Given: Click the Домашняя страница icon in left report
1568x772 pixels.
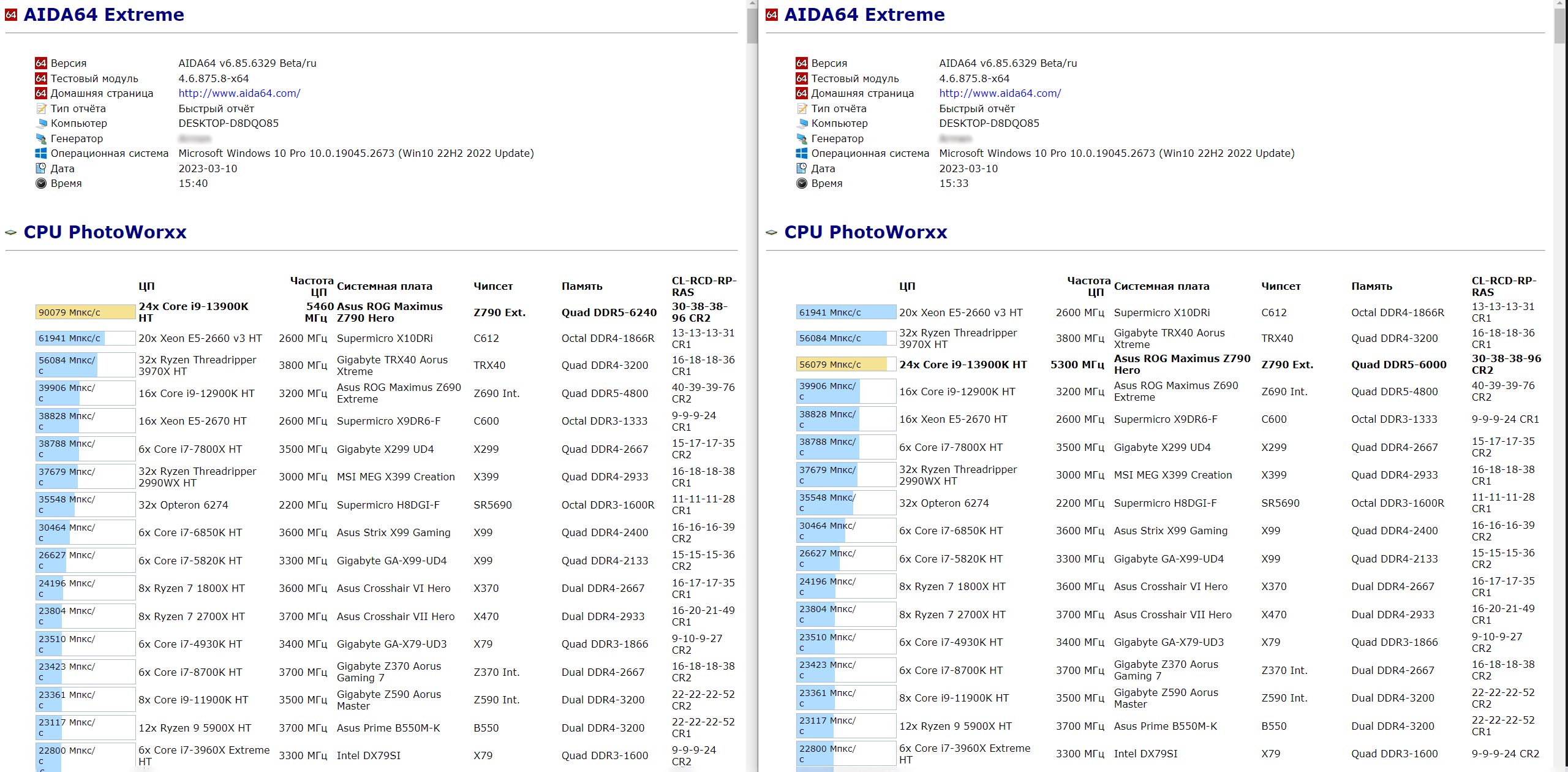Looking at the screenshot, I should tap(41, 93).
